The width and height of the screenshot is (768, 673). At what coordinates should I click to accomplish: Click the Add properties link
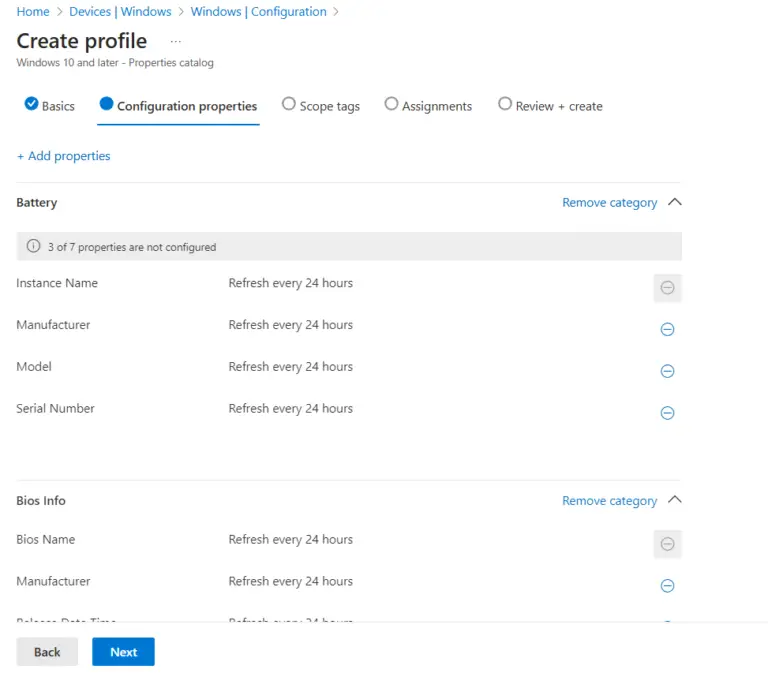coord(63,156)
